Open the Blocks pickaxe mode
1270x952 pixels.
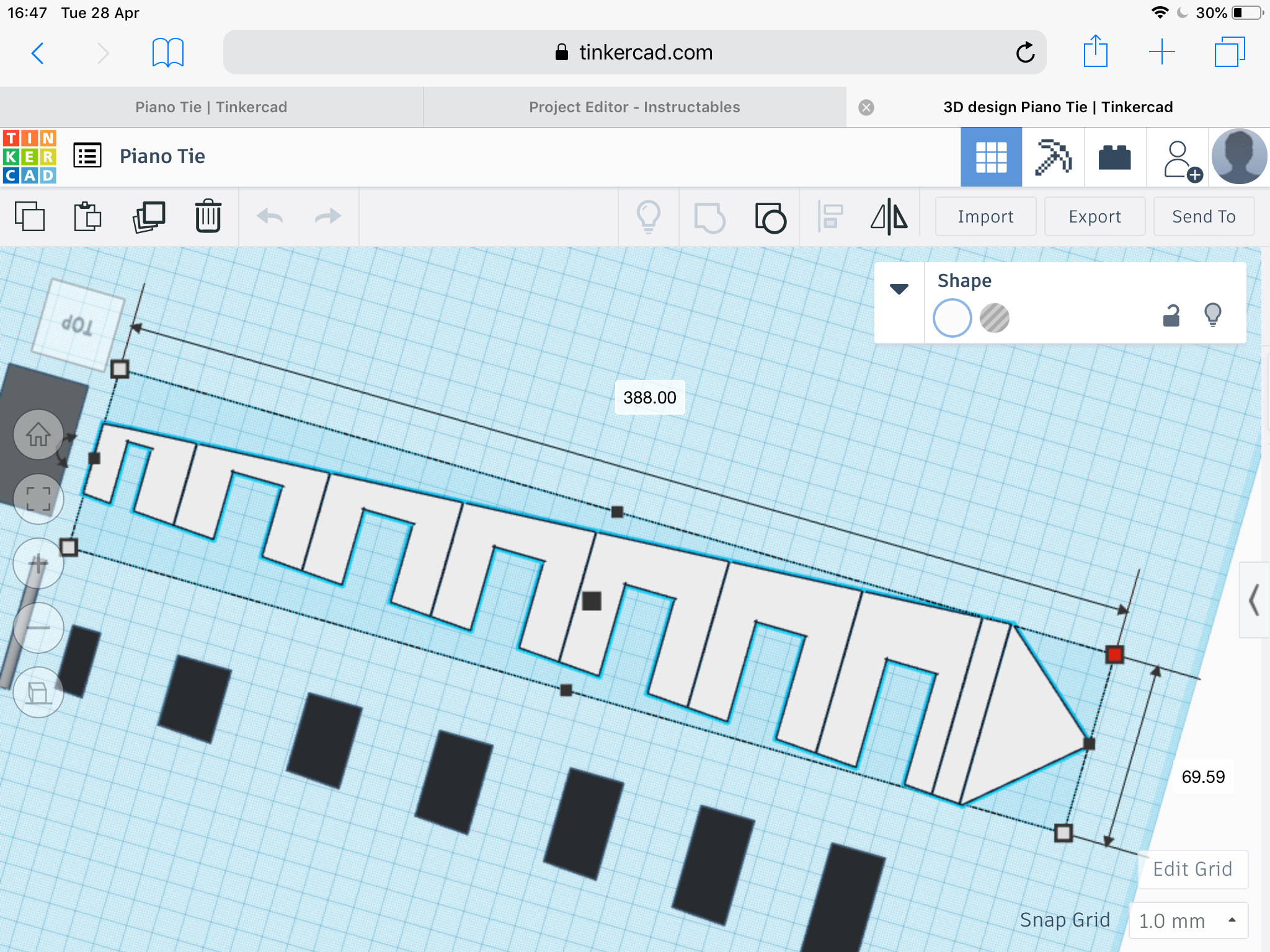1053,157
